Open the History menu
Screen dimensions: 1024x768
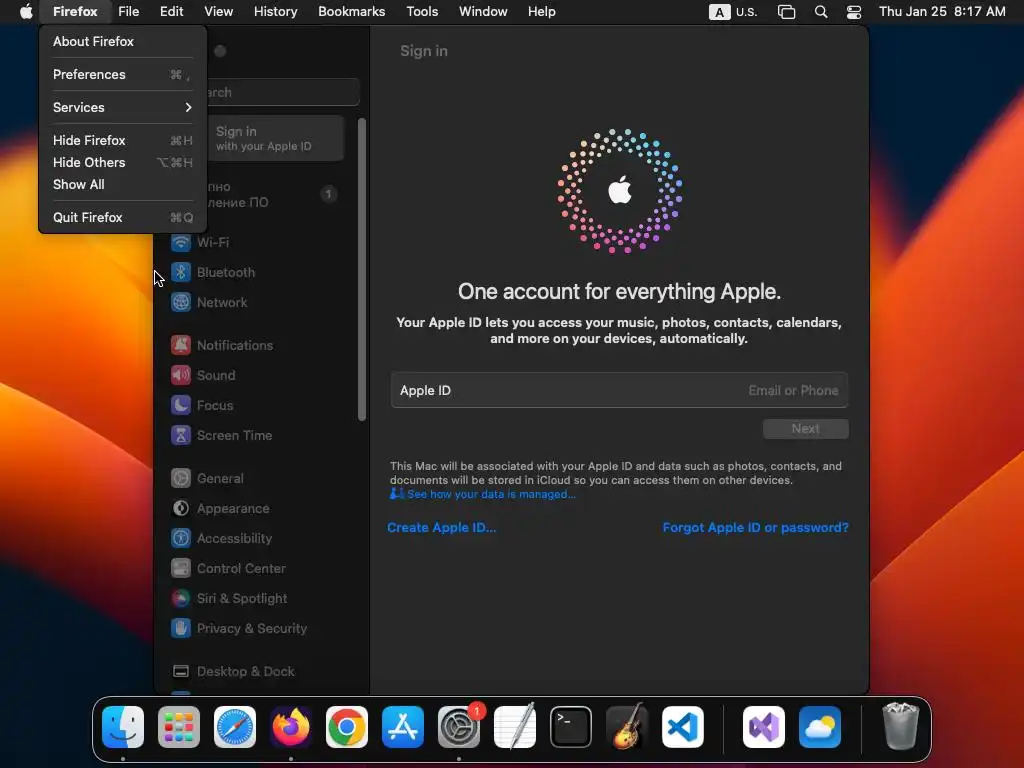tap(276, 11)
